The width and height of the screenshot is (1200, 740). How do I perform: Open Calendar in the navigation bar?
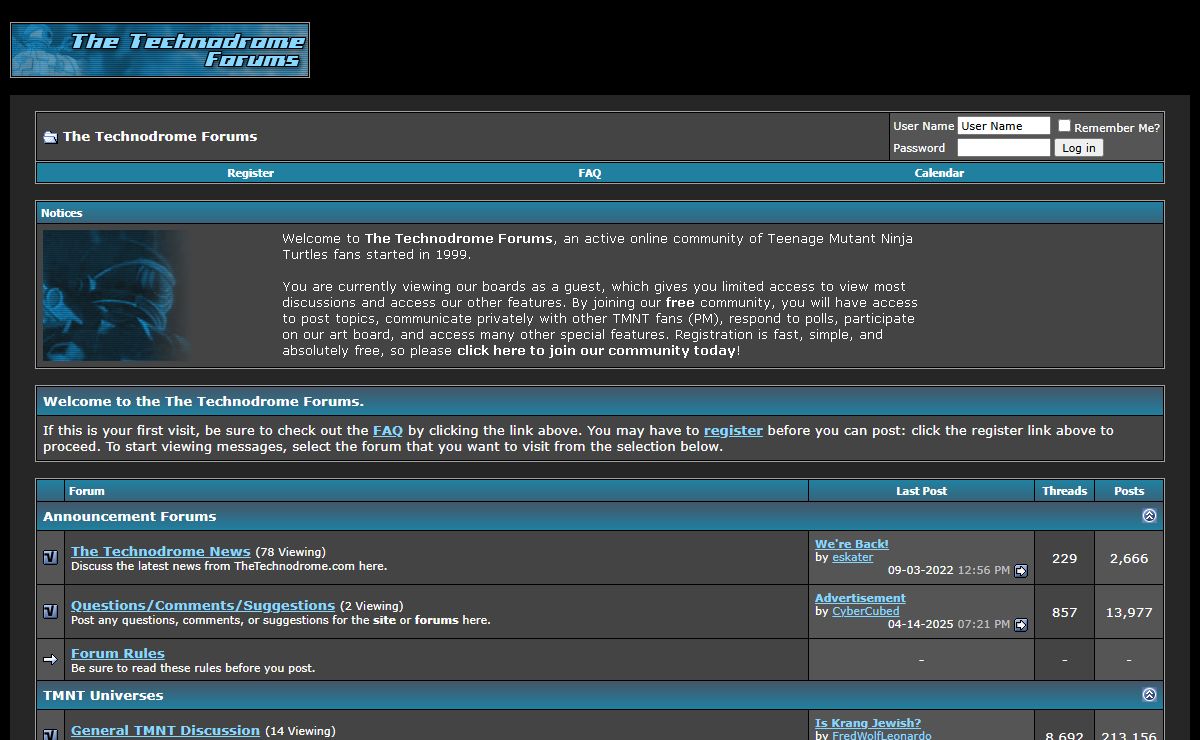(939, 173)
